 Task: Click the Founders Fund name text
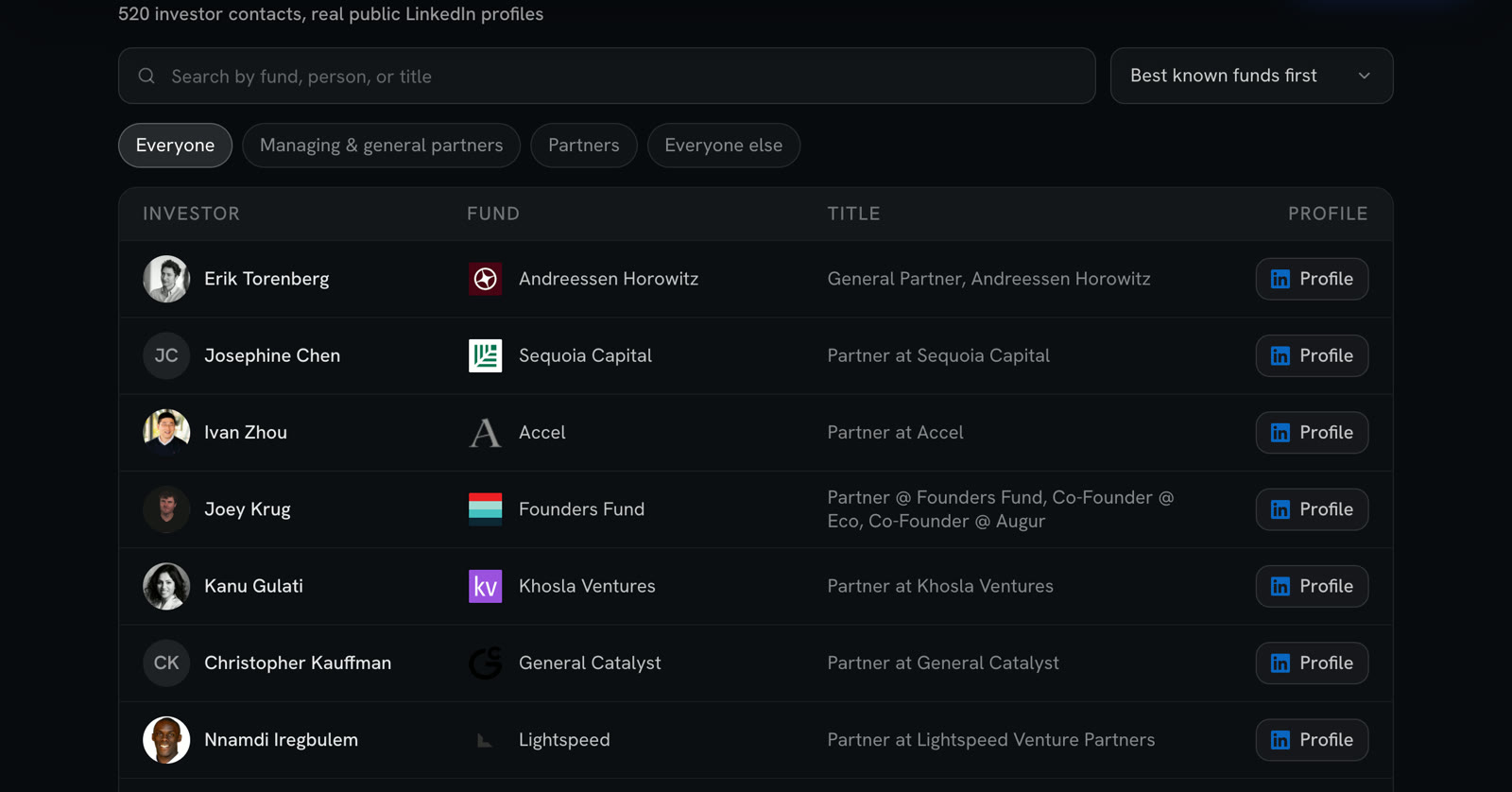pyautogui.click(x=581, y=508)
